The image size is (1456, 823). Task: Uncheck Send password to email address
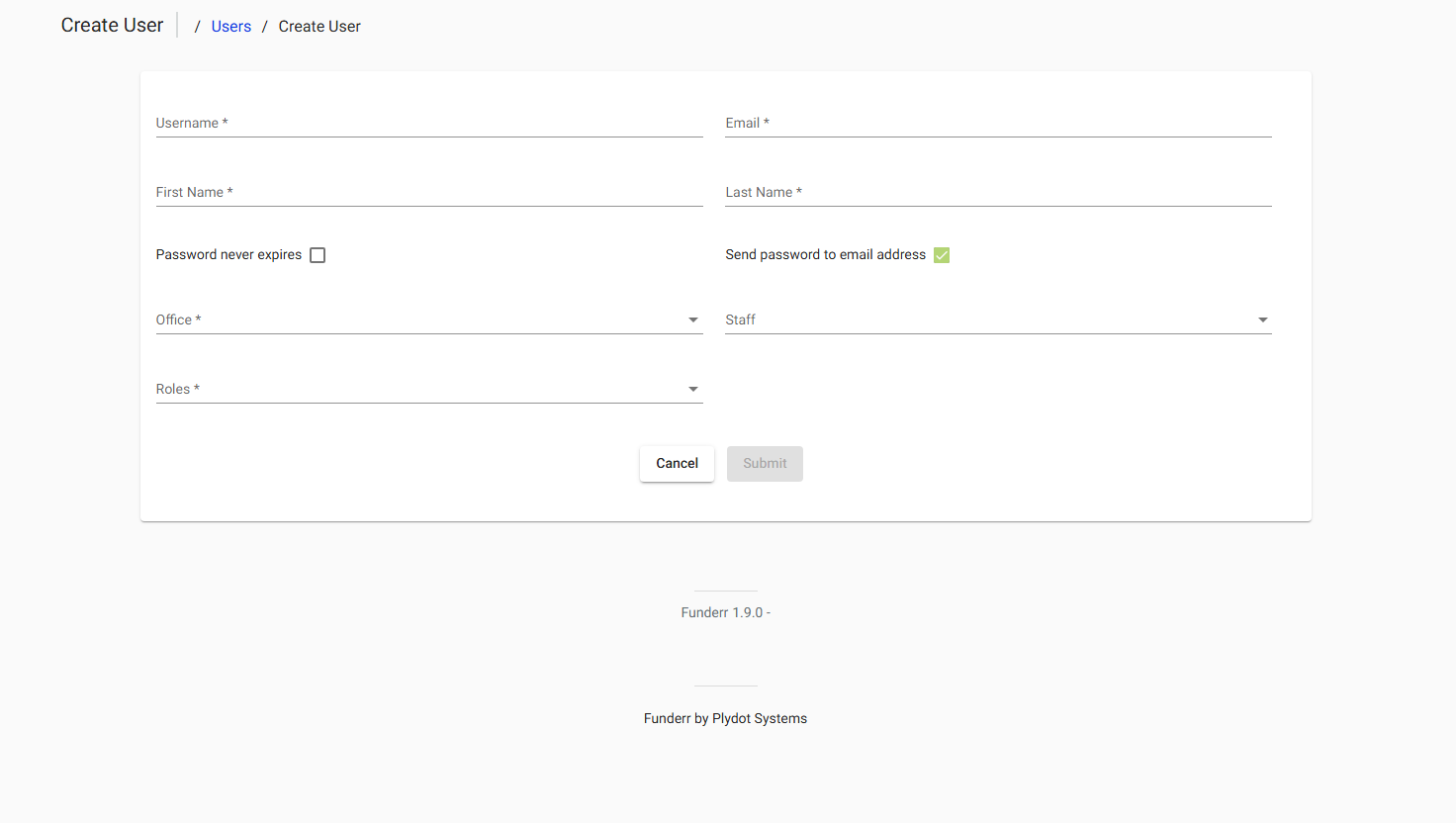pos(941,254)
